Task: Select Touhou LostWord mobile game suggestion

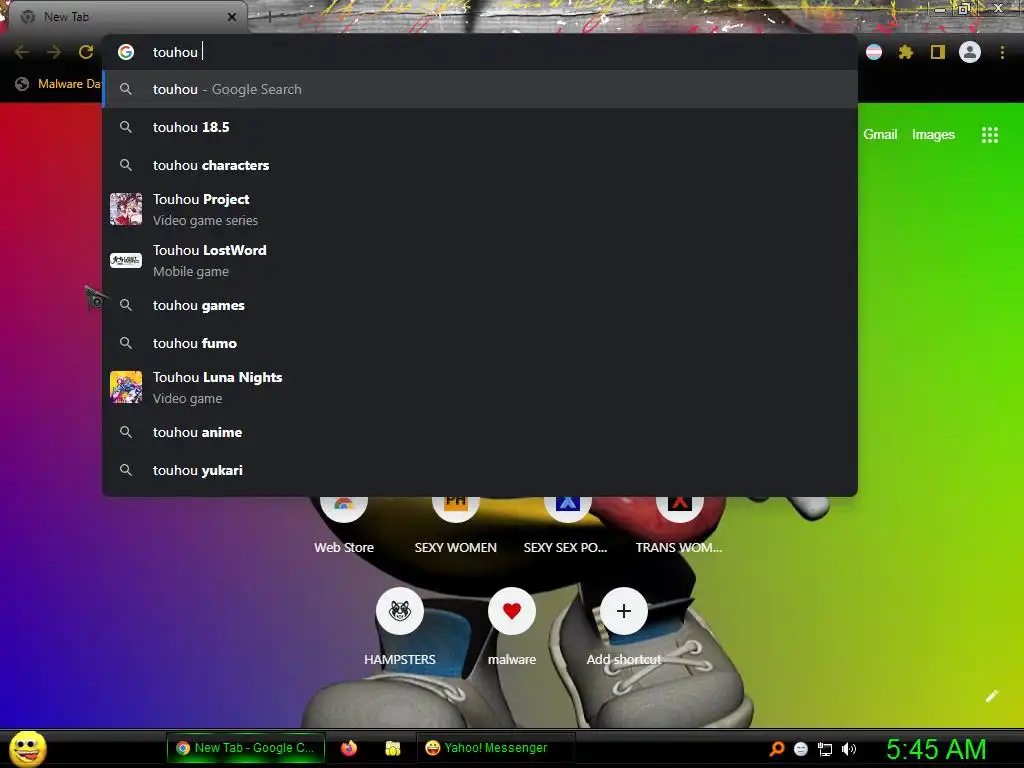Action: coord(479,261)
